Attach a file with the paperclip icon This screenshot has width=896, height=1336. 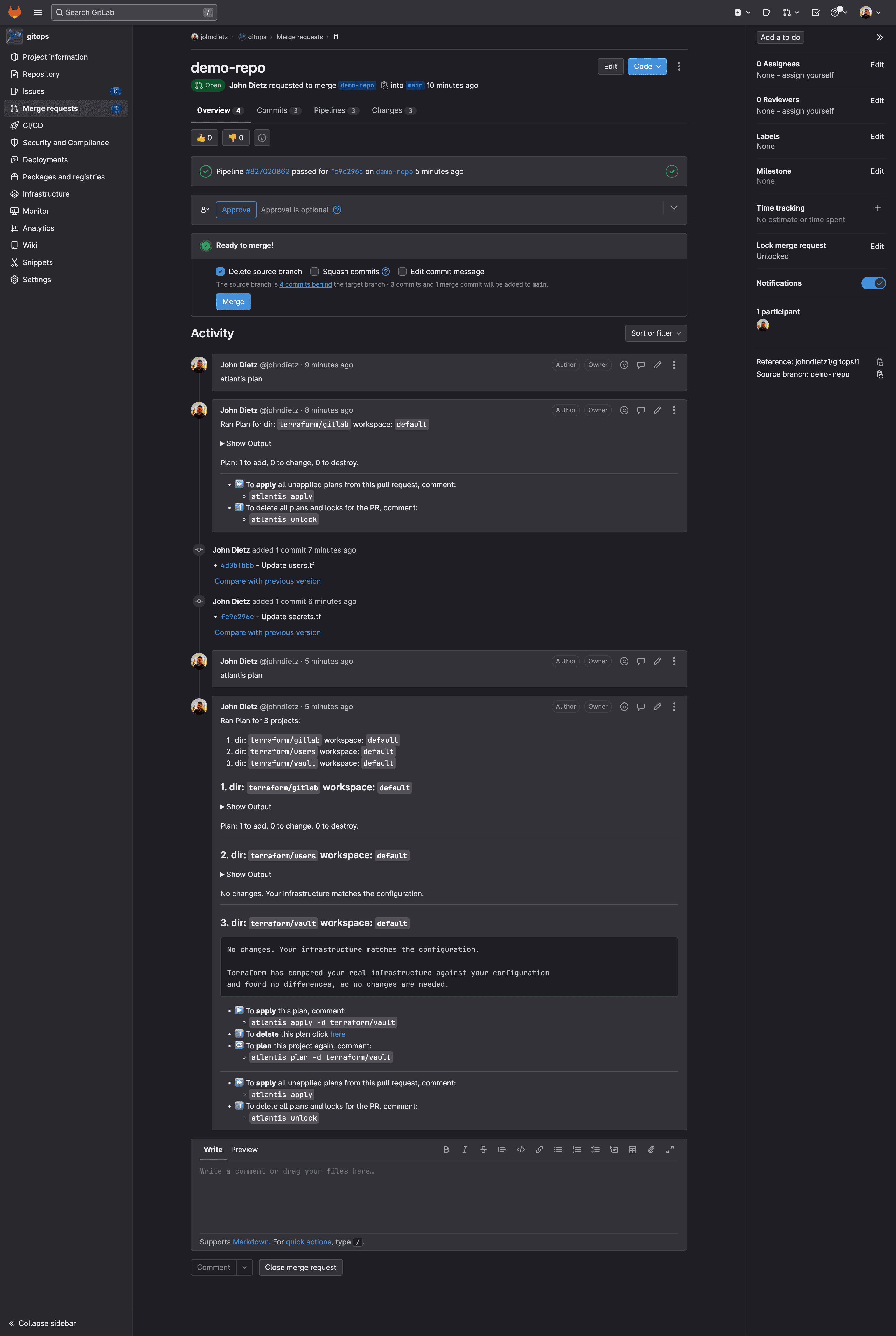click(651, 1150)
